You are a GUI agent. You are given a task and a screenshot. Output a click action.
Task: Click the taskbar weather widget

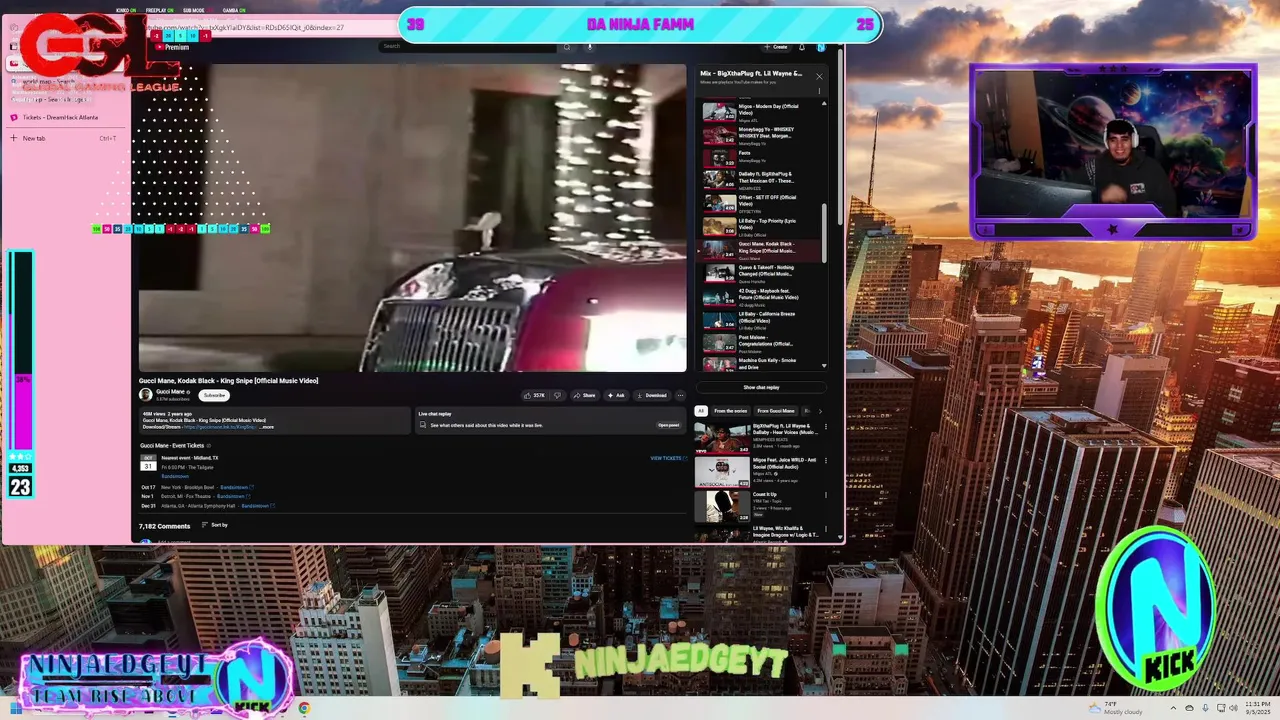pyautogui.click(x=1115, y=708)
